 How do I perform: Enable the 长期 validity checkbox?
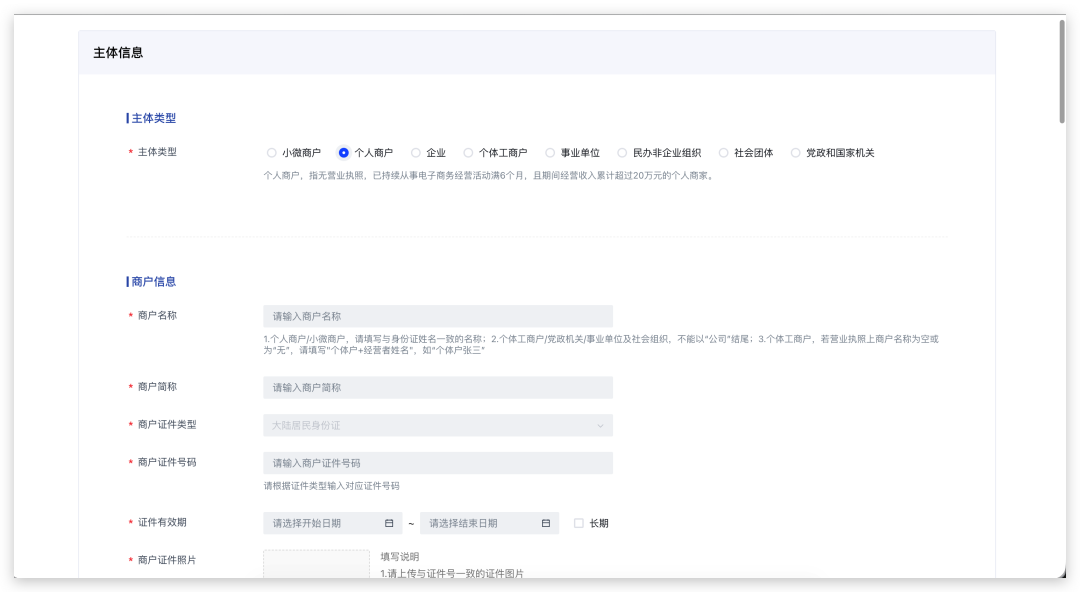[x=579, y=523]
